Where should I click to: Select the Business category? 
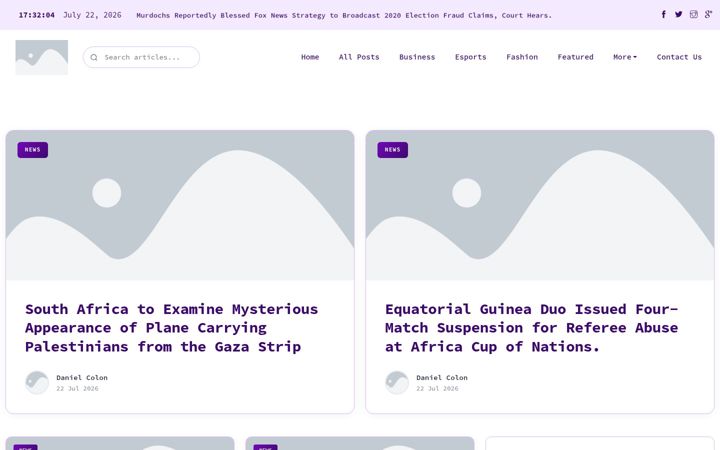(417, 57)
